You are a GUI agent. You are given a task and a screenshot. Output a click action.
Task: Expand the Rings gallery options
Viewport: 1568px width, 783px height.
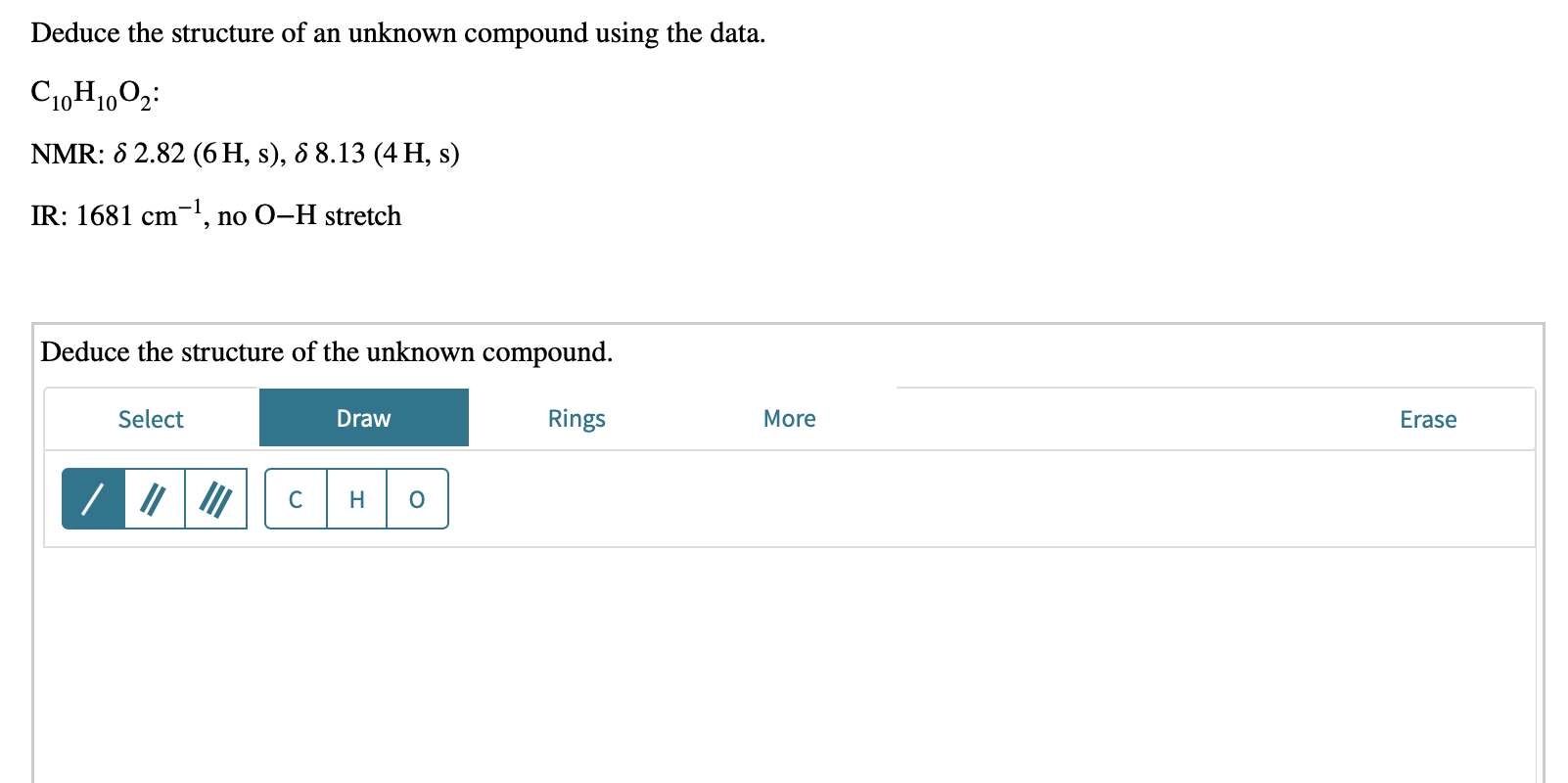(576, 418)
